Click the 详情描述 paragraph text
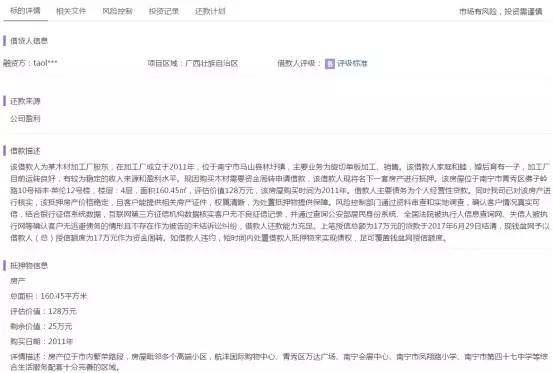 click(x=279, y=362)
